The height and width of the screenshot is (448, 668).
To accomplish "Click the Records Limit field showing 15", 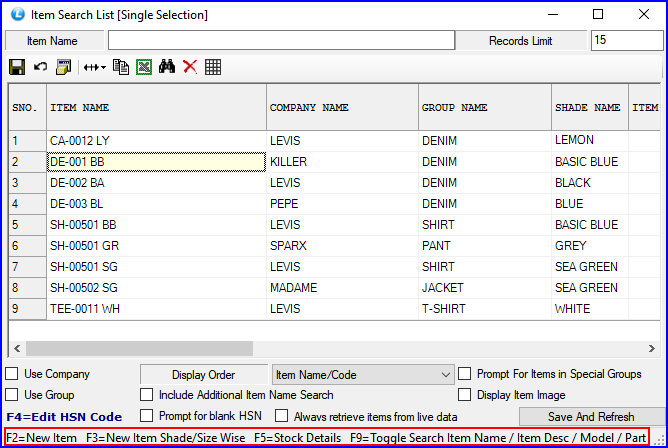I will [627, 40].
